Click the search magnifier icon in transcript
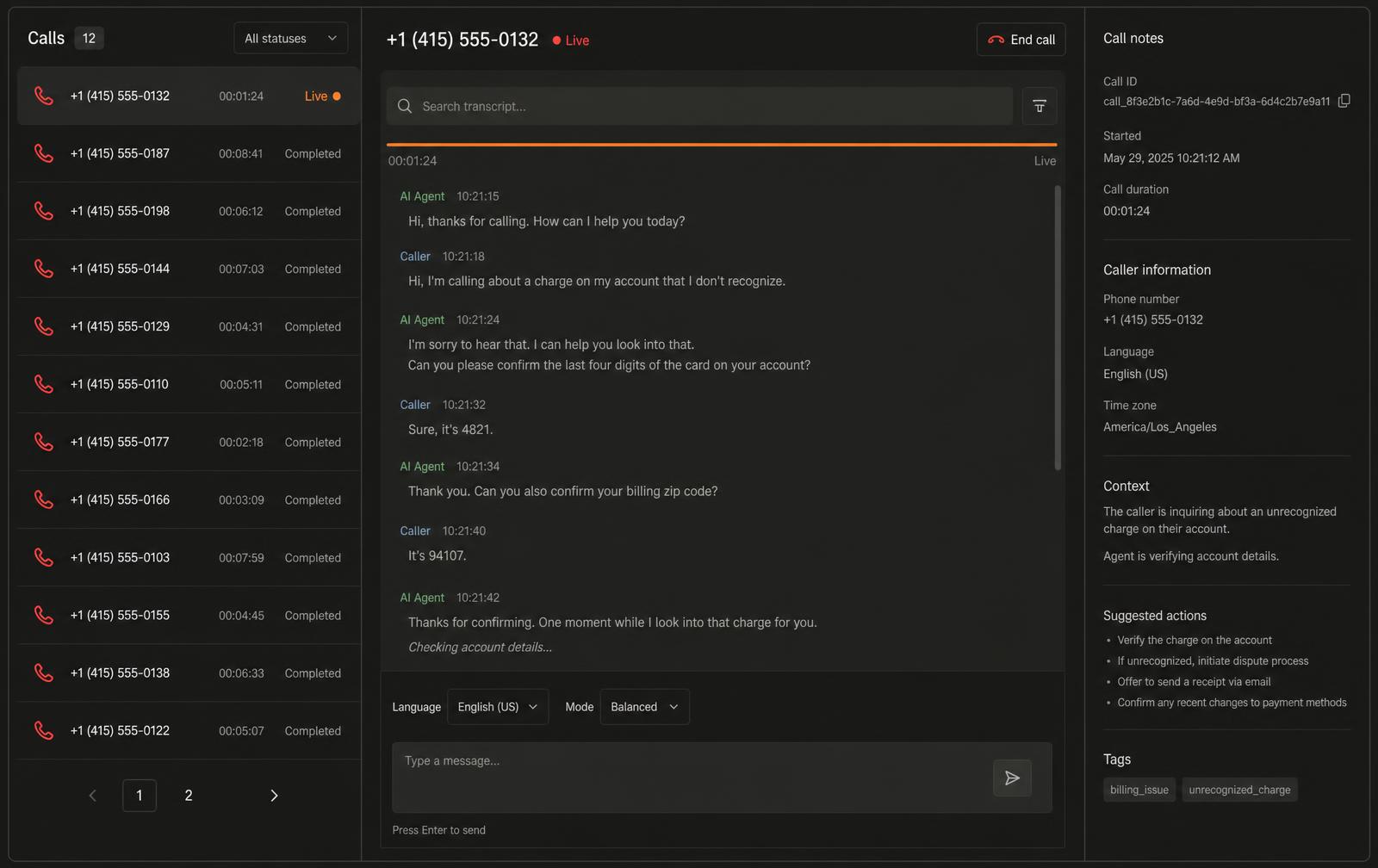This screenshot has height=868, width=1378. point(405,106)
